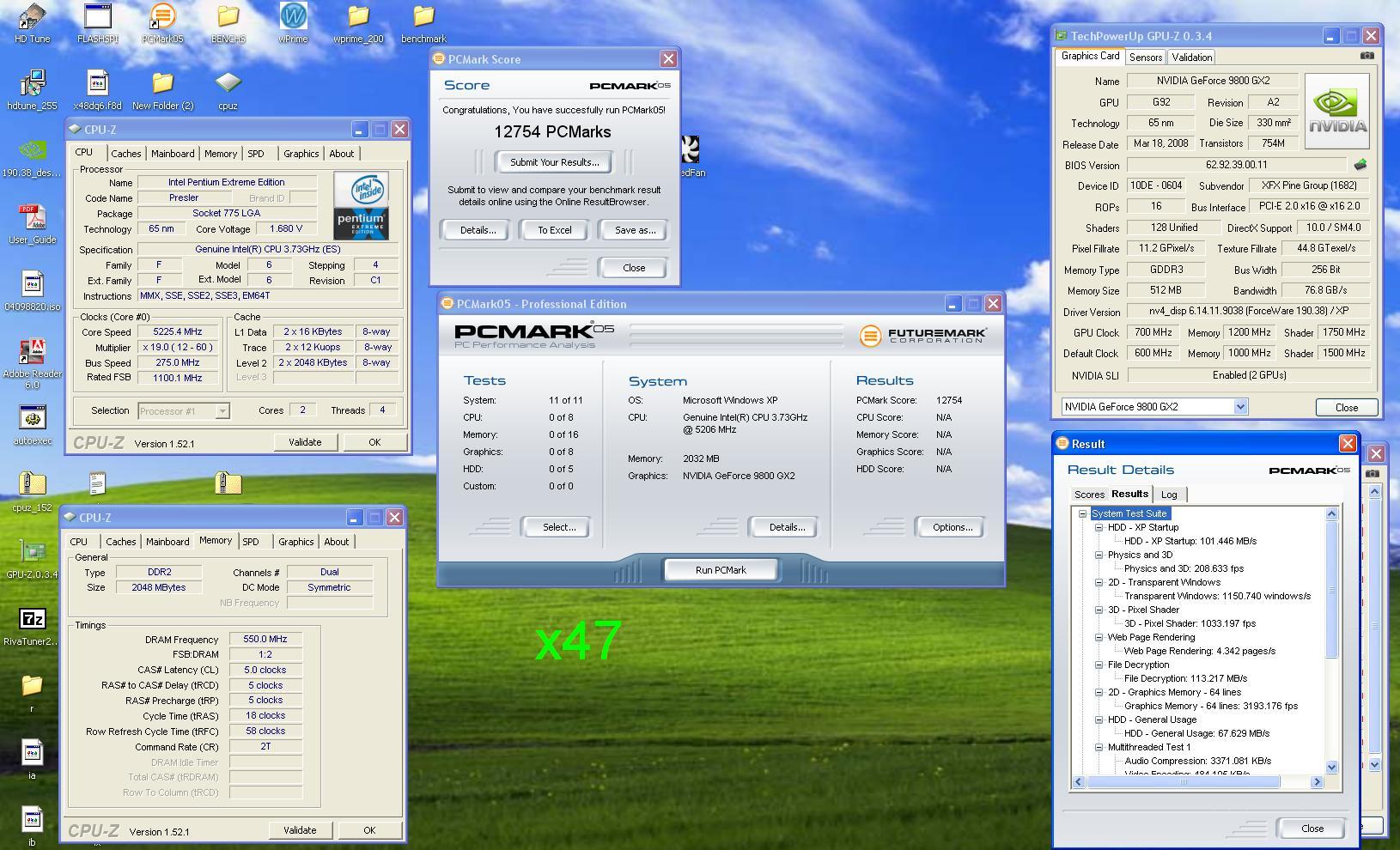The height and width of the screenshot is (850, 1400).
Task: Click Close button in GPU-Z
Action: click(x=1346, y=408)
